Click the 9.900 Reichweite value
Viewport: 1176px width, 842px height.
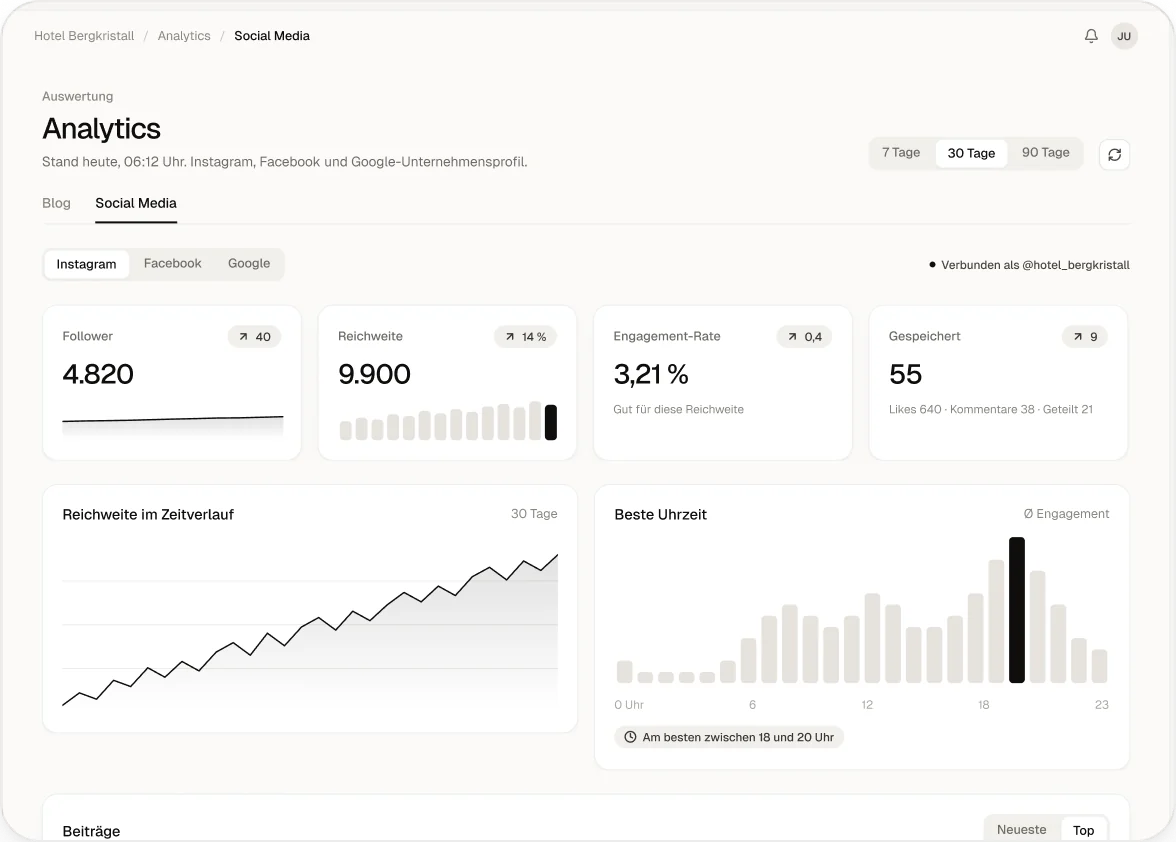coord(374,374)
